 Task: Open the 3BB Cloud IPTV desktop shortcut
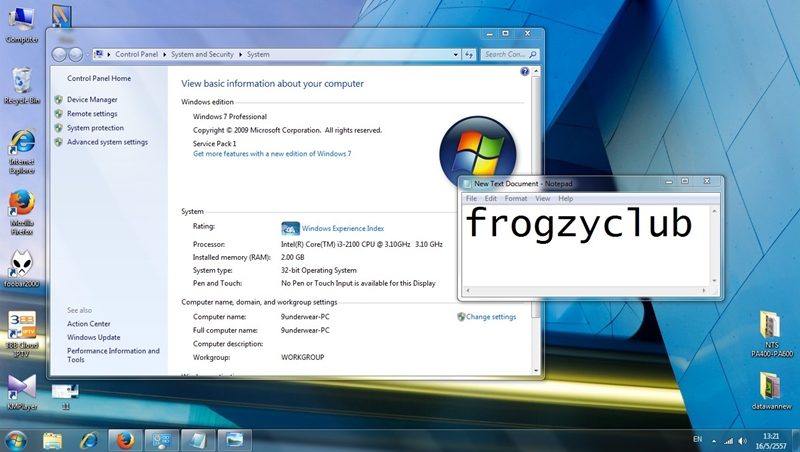point(21,334)
